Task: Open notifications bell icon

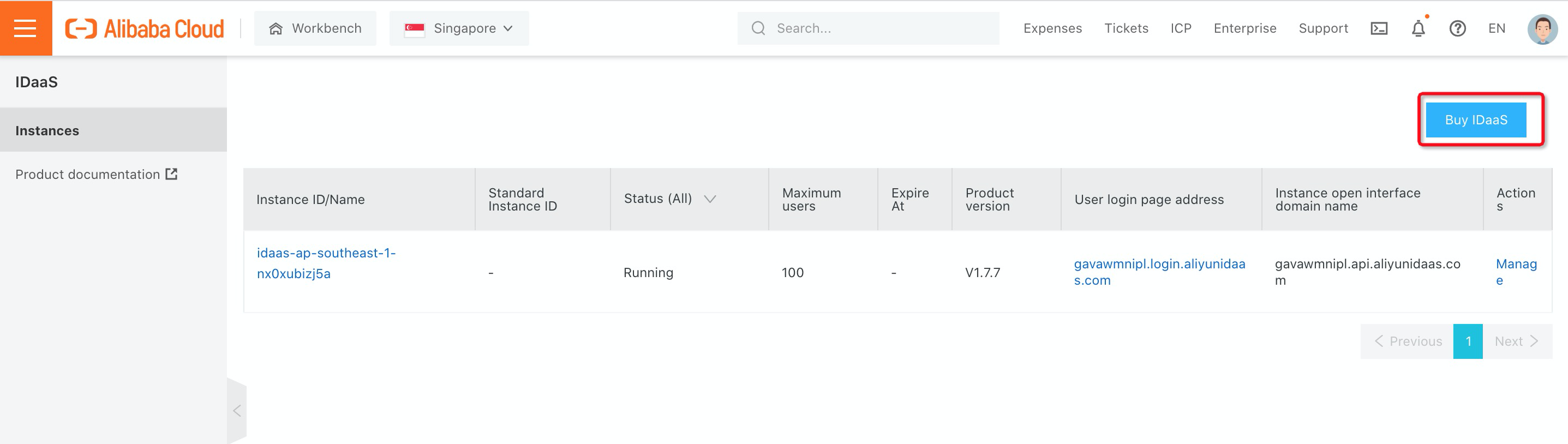Action: point(1419,28)
